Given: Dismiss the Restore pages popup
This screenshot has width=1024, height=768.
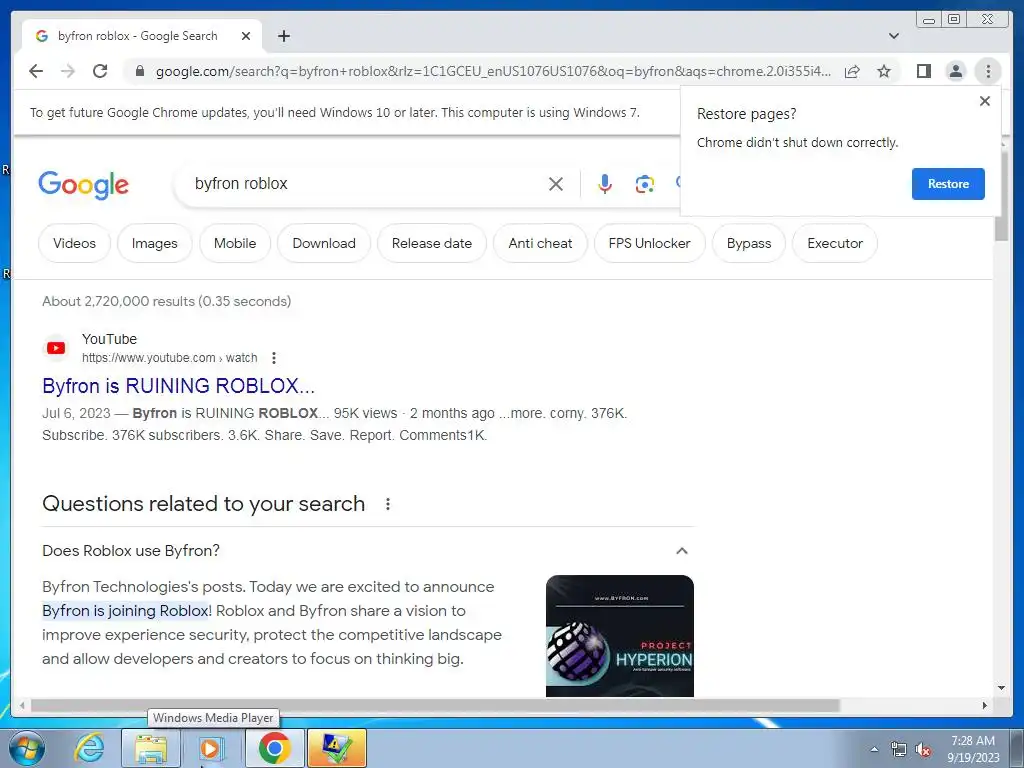Looking at the screenshot, I should 985,101.
